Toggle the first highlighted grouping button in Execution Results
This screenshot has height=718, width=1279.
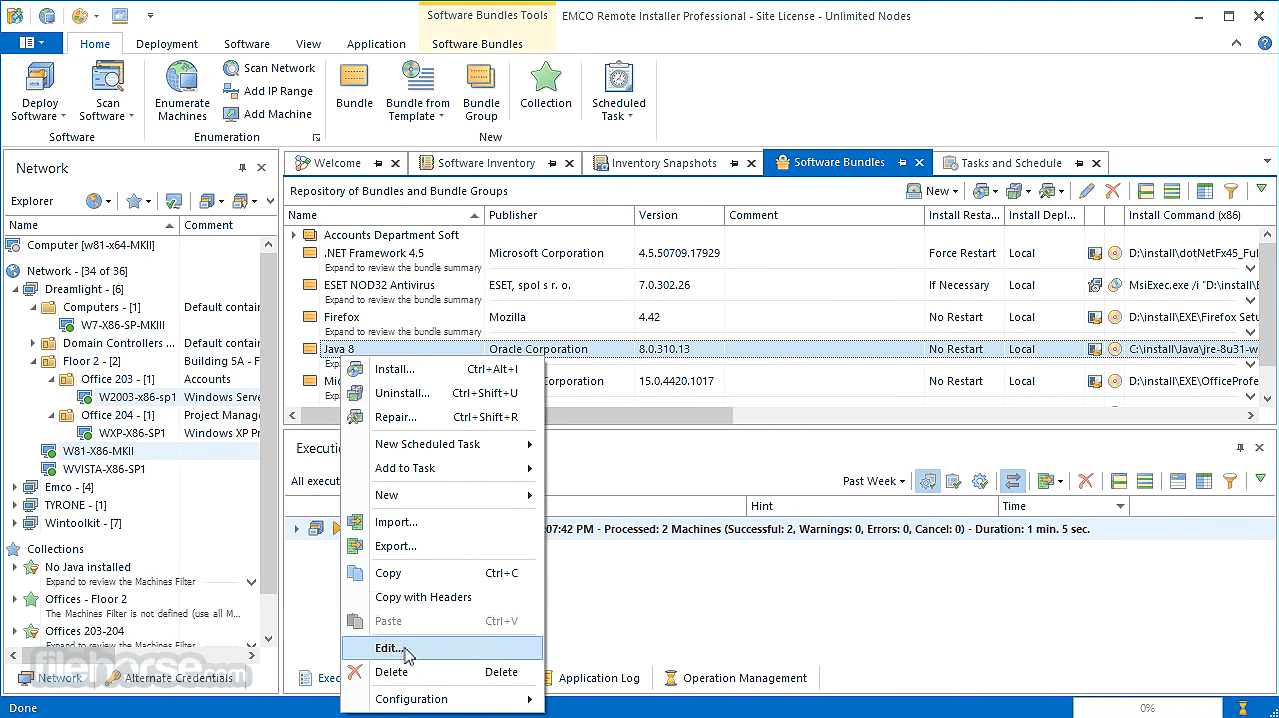click(928, 481)
